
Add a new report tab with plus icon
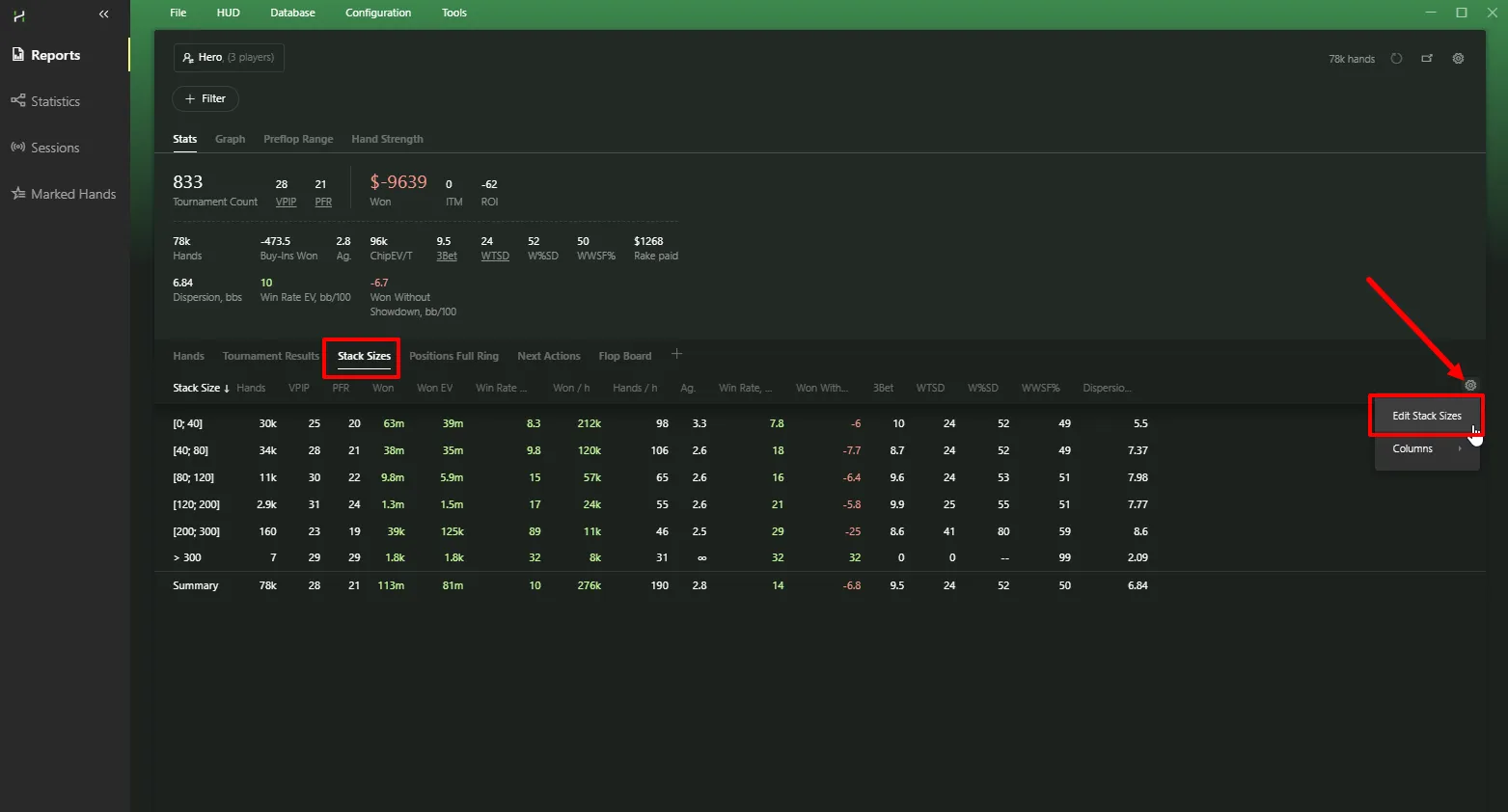tap(676, 355)
